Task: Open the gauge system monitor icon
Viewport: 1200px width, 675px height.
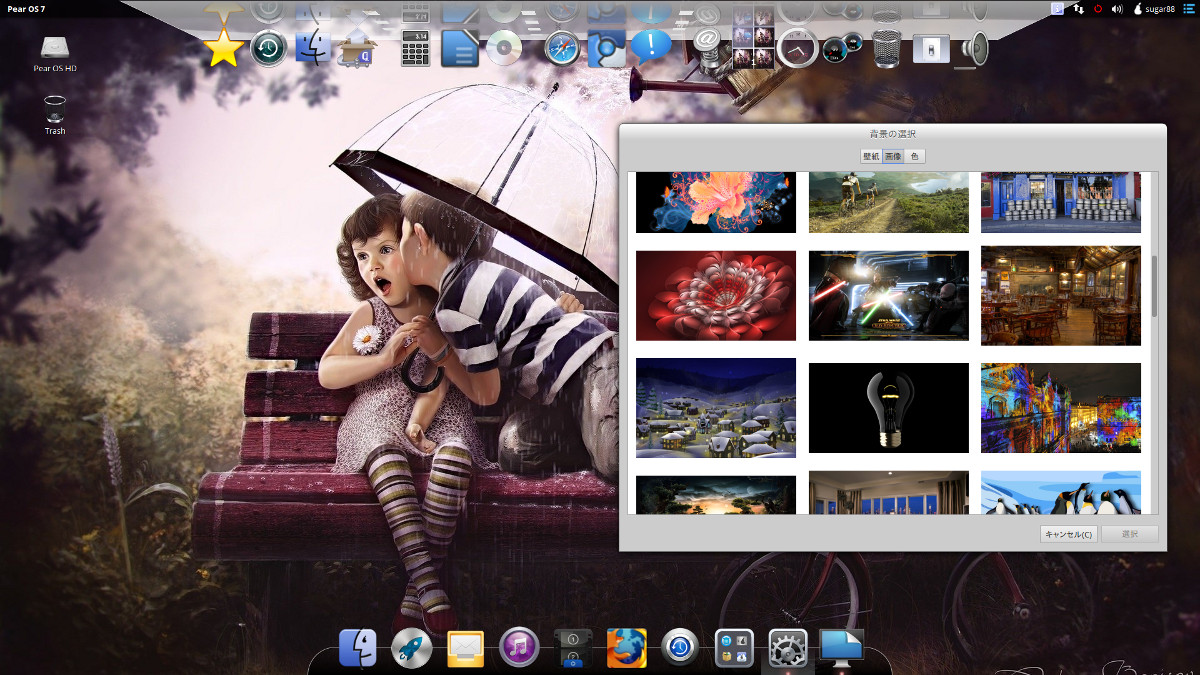Action: pos(841,48)
